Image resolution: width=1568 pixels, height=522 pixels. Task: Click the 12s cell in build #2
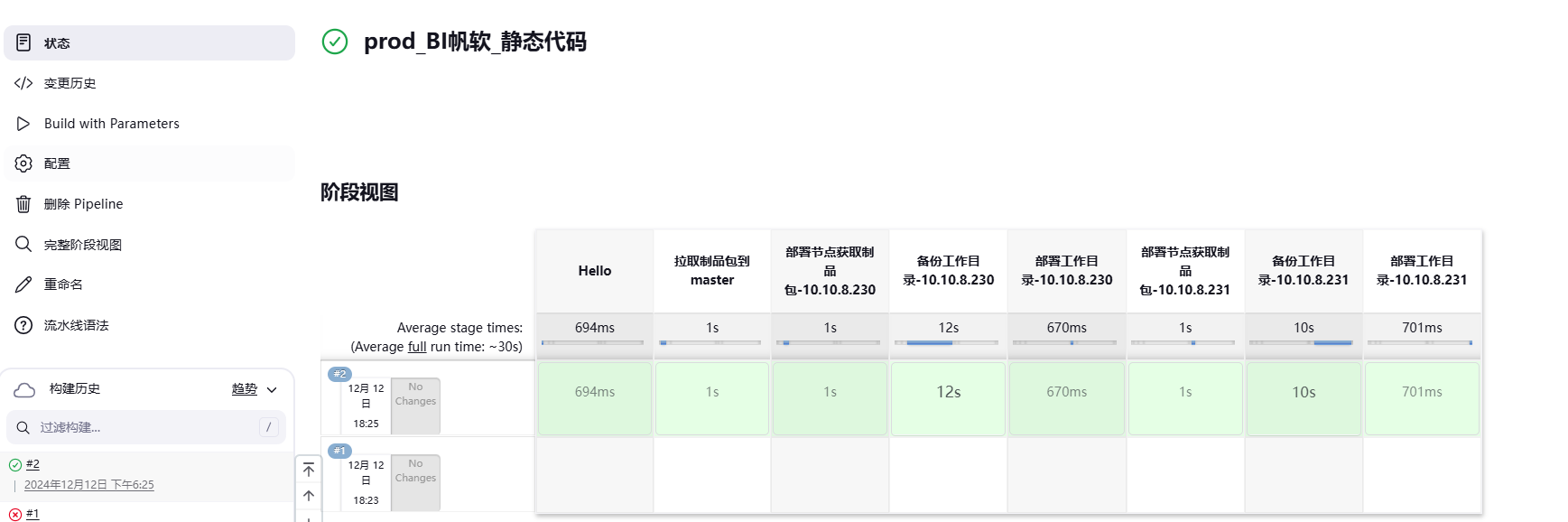(949, 398)
